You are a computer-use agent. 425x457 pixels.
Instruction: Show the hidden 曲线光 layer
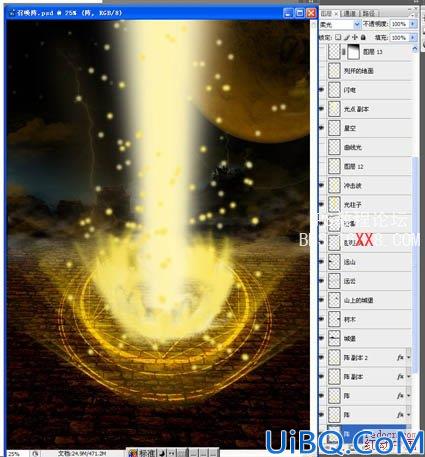point(322,147)
